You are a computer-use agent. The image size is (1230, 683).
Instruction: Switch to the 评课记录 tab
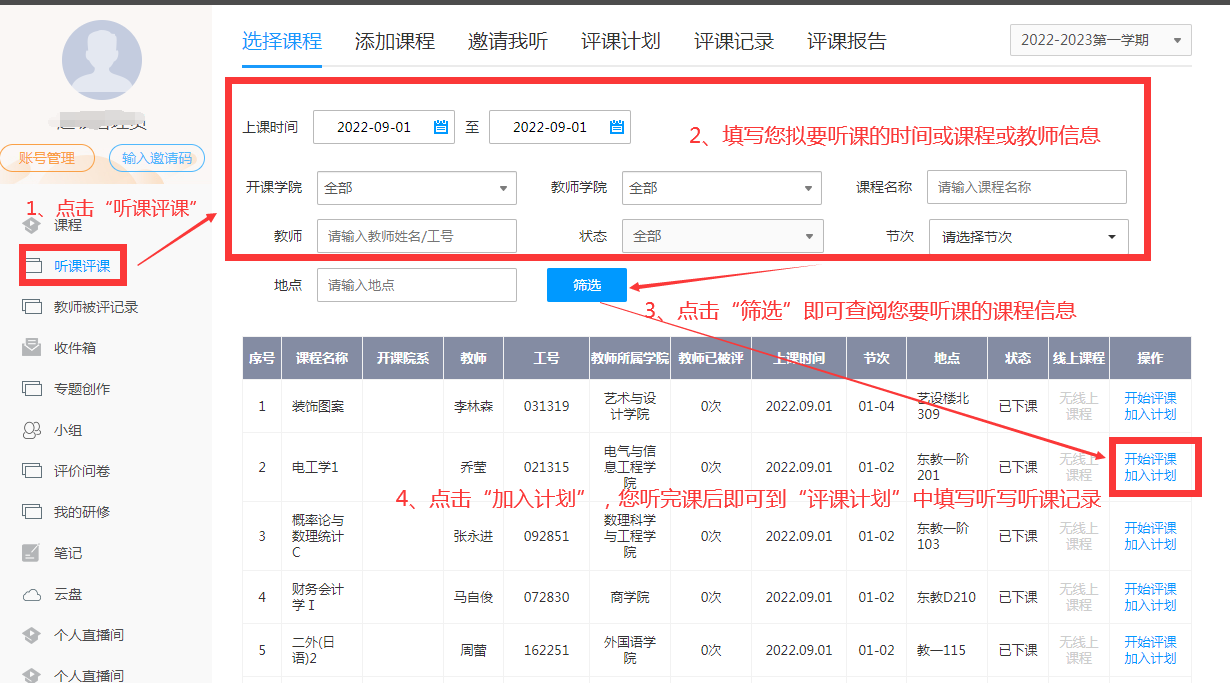[x=734, y=41]
